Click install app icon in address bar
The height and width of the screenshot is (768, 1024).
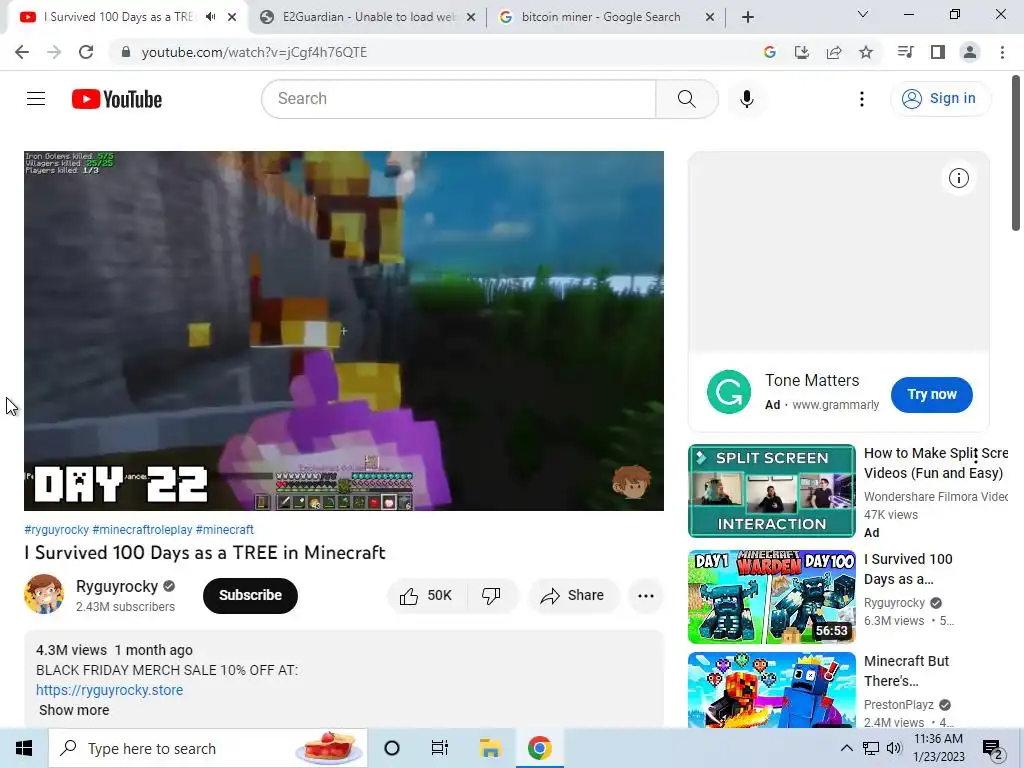[802, 52]
